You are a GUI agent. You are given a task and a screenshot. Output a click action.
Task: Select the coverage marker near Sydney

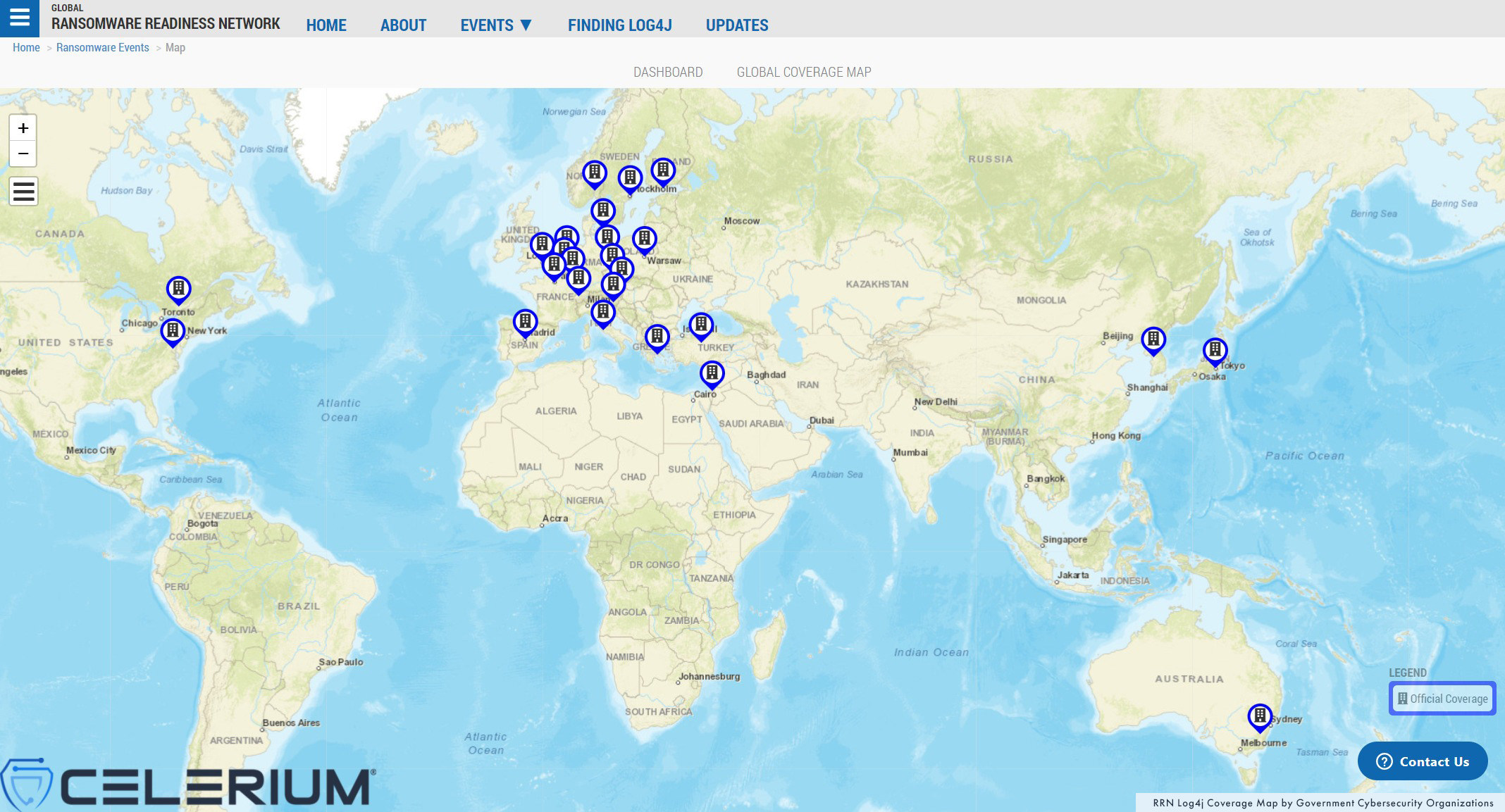(1259, 716)
